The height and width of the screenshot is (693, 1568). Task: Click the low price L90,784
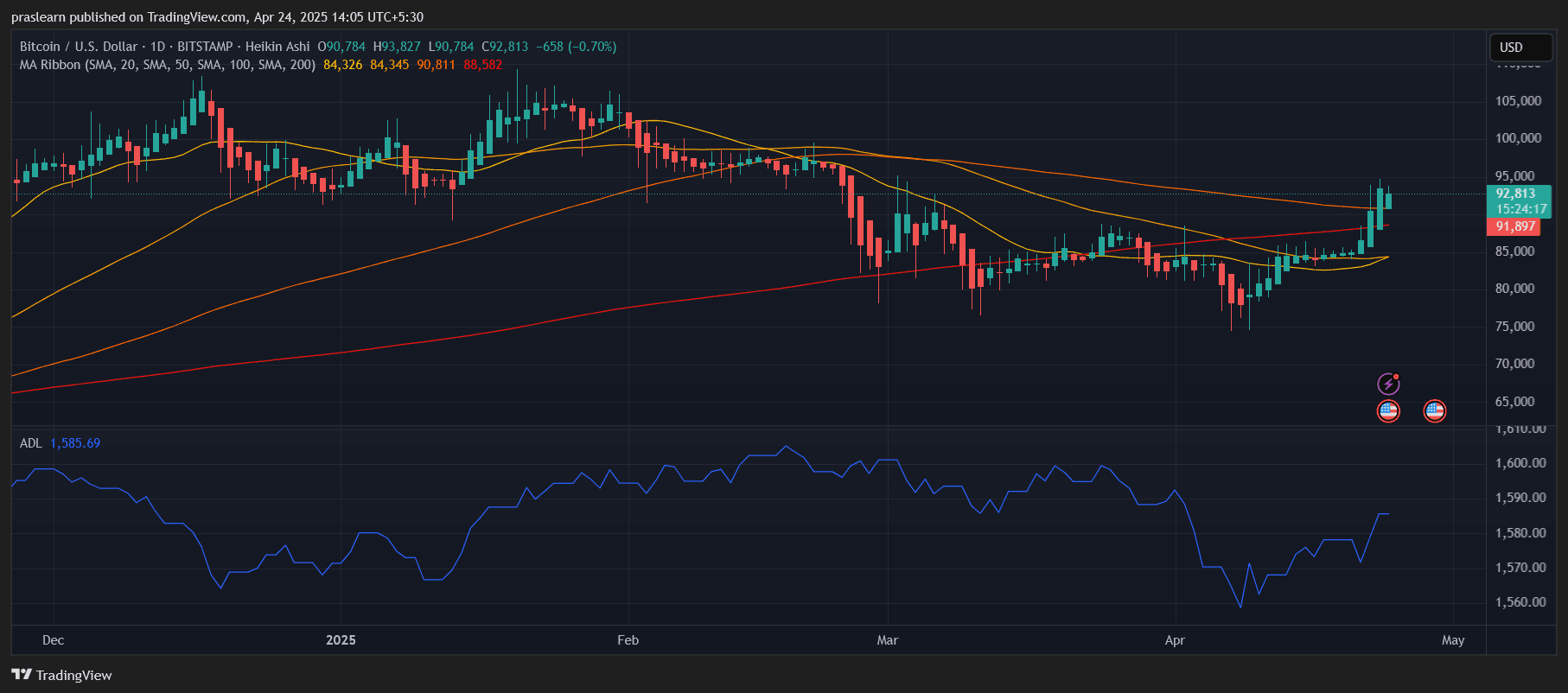[x=451, y=47]
